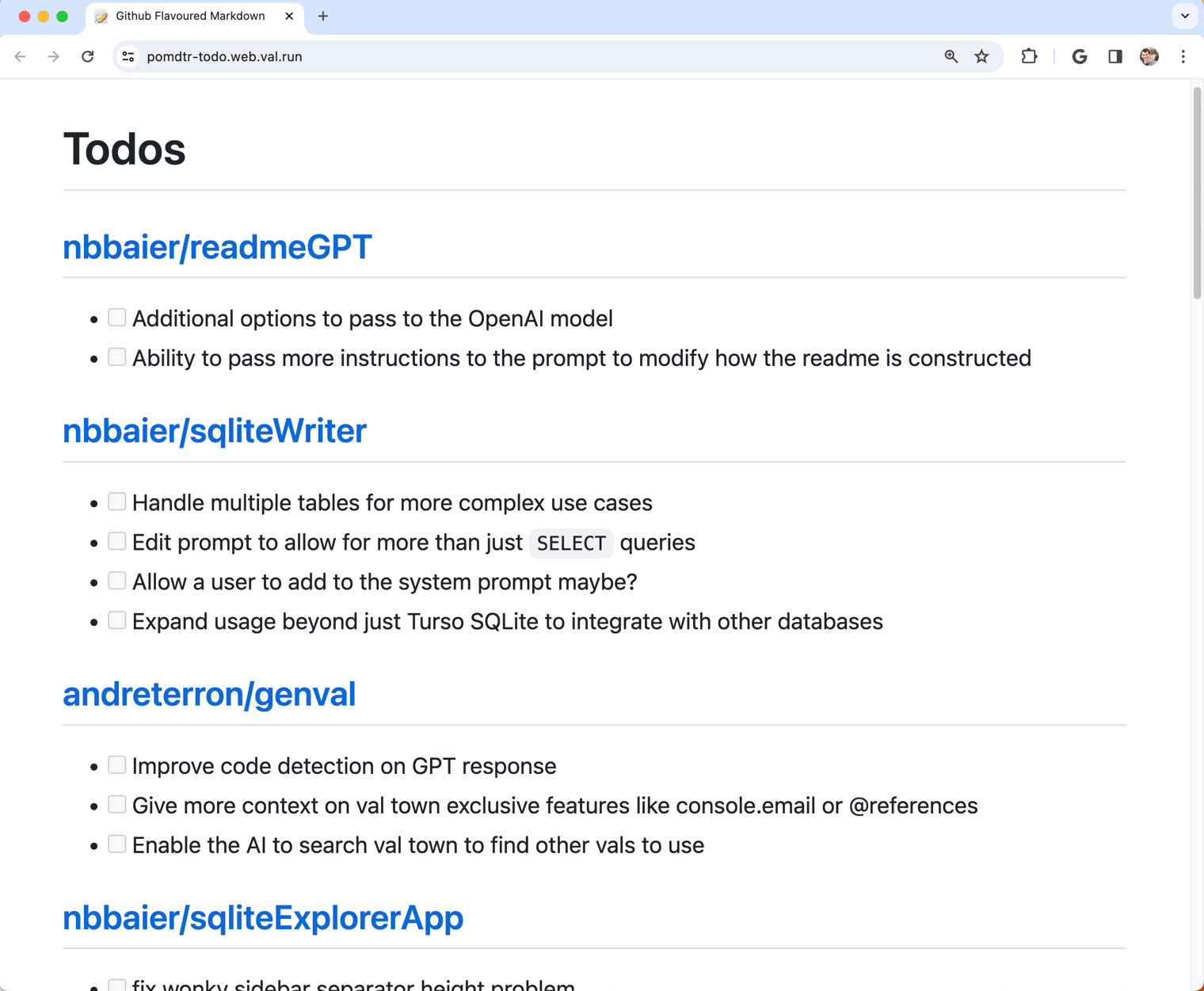Image resolution: width=1204 pixels, height=991 pixels.
Task: Check 'Handle multiple tables' todo
Action: [117, 501]
